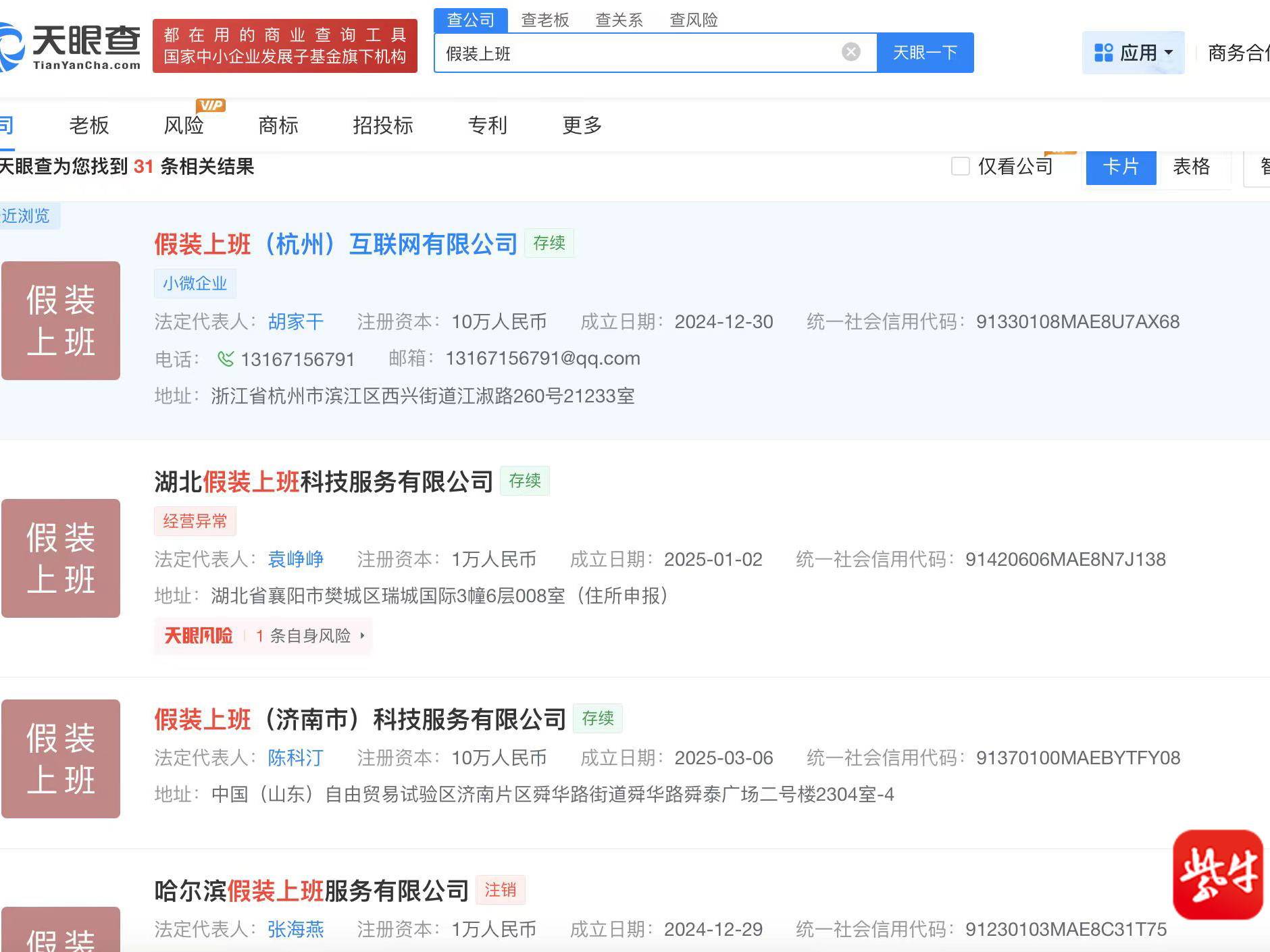Screen dimensions: 1270x952
Task: Switch to the 查关系 search tab
Action: click(619, 20)
